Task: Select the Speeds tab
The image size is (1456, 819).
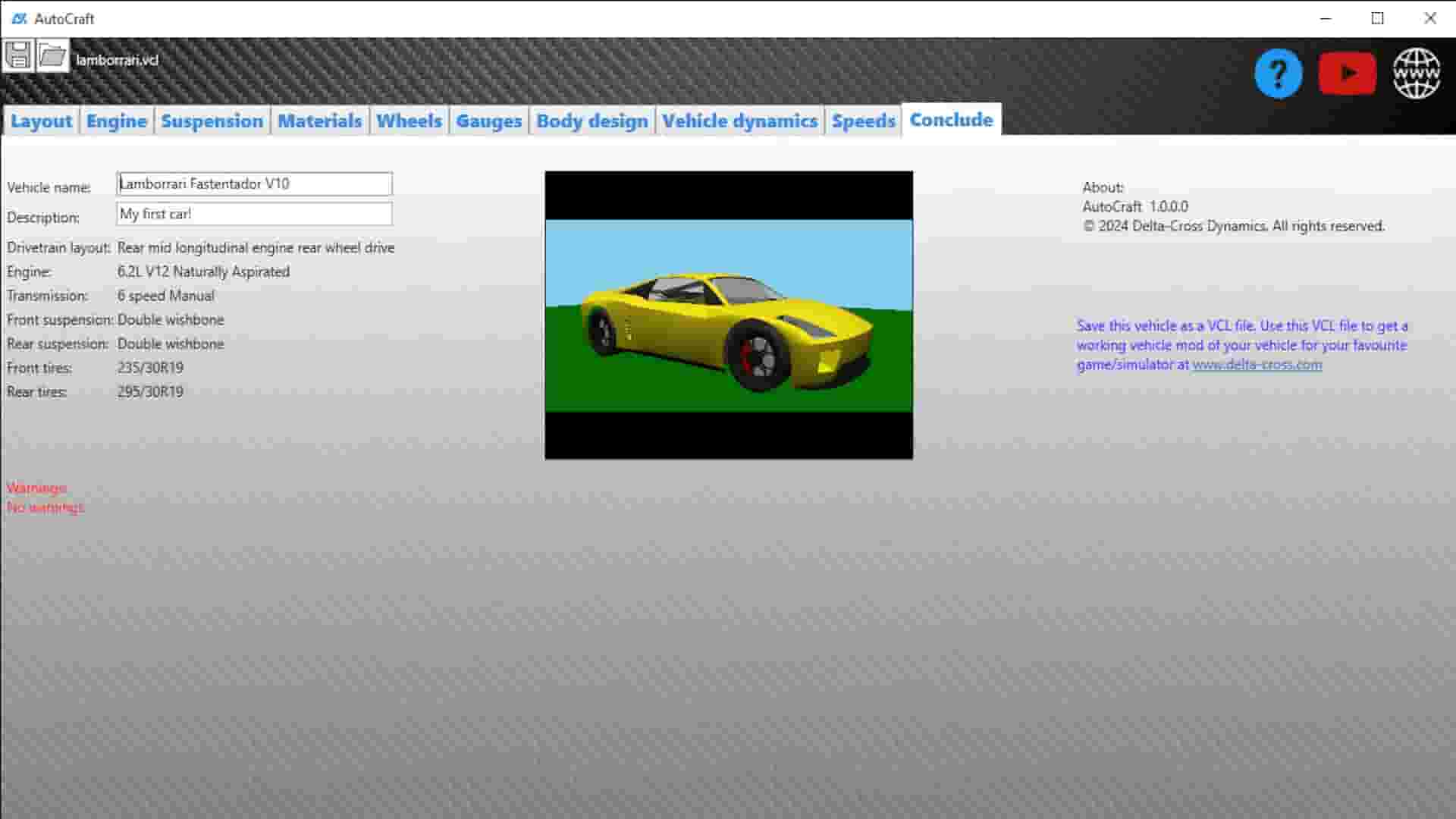Action: pos(863,121)
